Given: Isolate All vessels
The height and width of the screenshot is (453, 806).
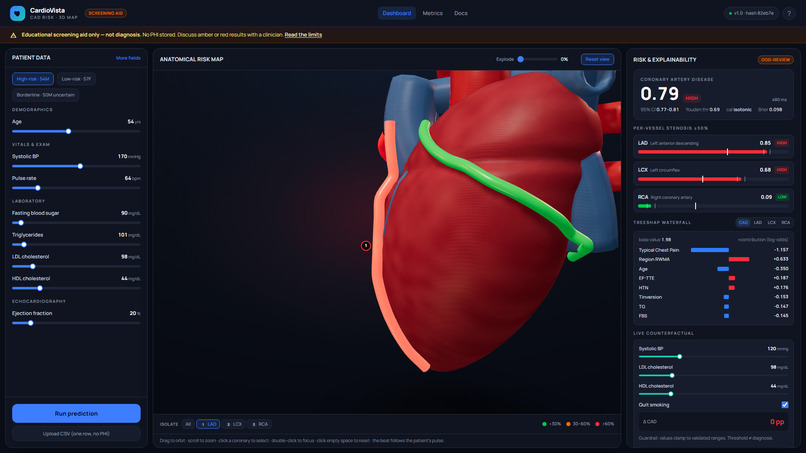Looking at the screenshot, I should click(x=188, y=424).
